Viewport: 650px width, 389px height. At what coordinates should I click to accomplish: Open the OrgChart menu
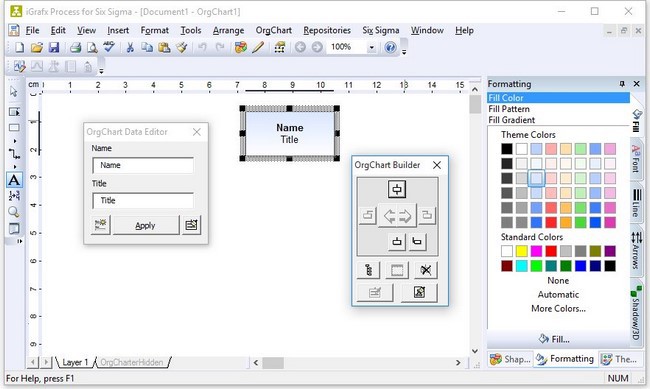point(274,30)
